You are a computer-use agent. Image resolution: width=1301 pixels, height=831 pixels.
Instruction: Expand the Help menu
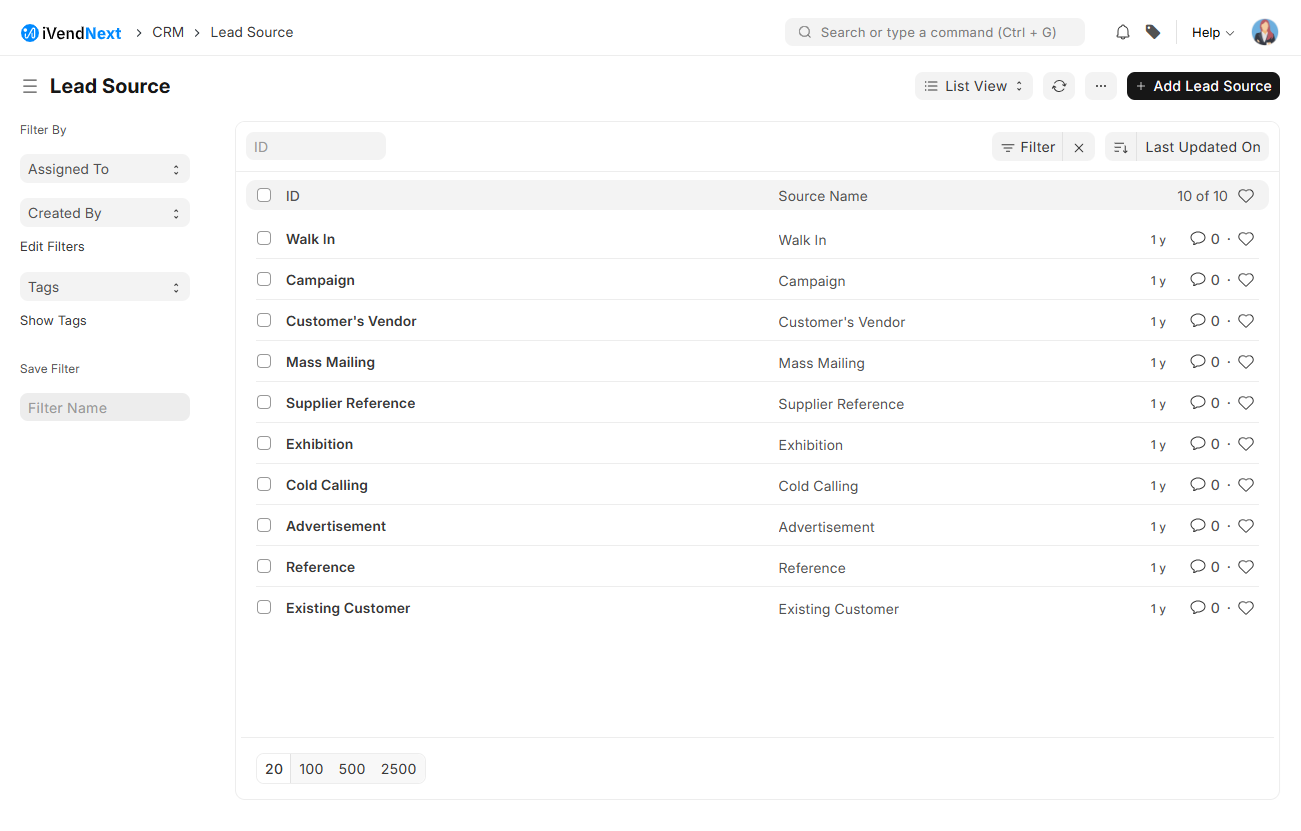click(x=1212, y=33)
